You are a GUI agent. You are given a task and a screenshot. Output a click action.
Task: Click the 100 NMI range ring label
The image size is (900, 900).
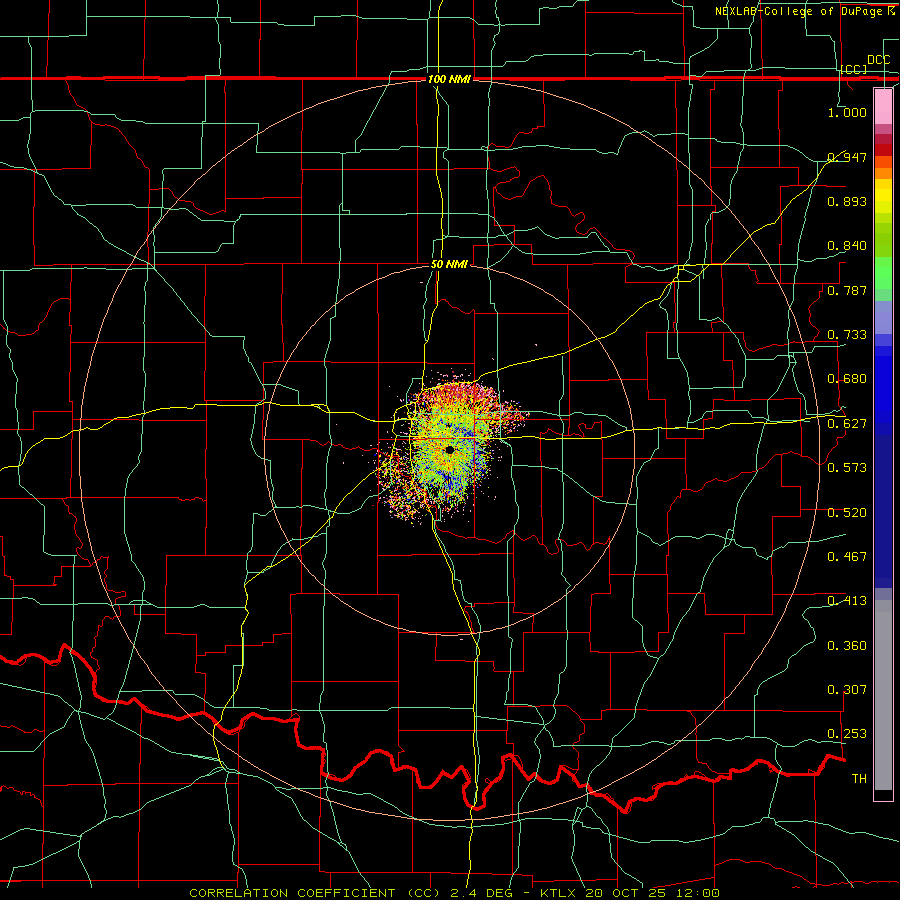coord(449,79)
